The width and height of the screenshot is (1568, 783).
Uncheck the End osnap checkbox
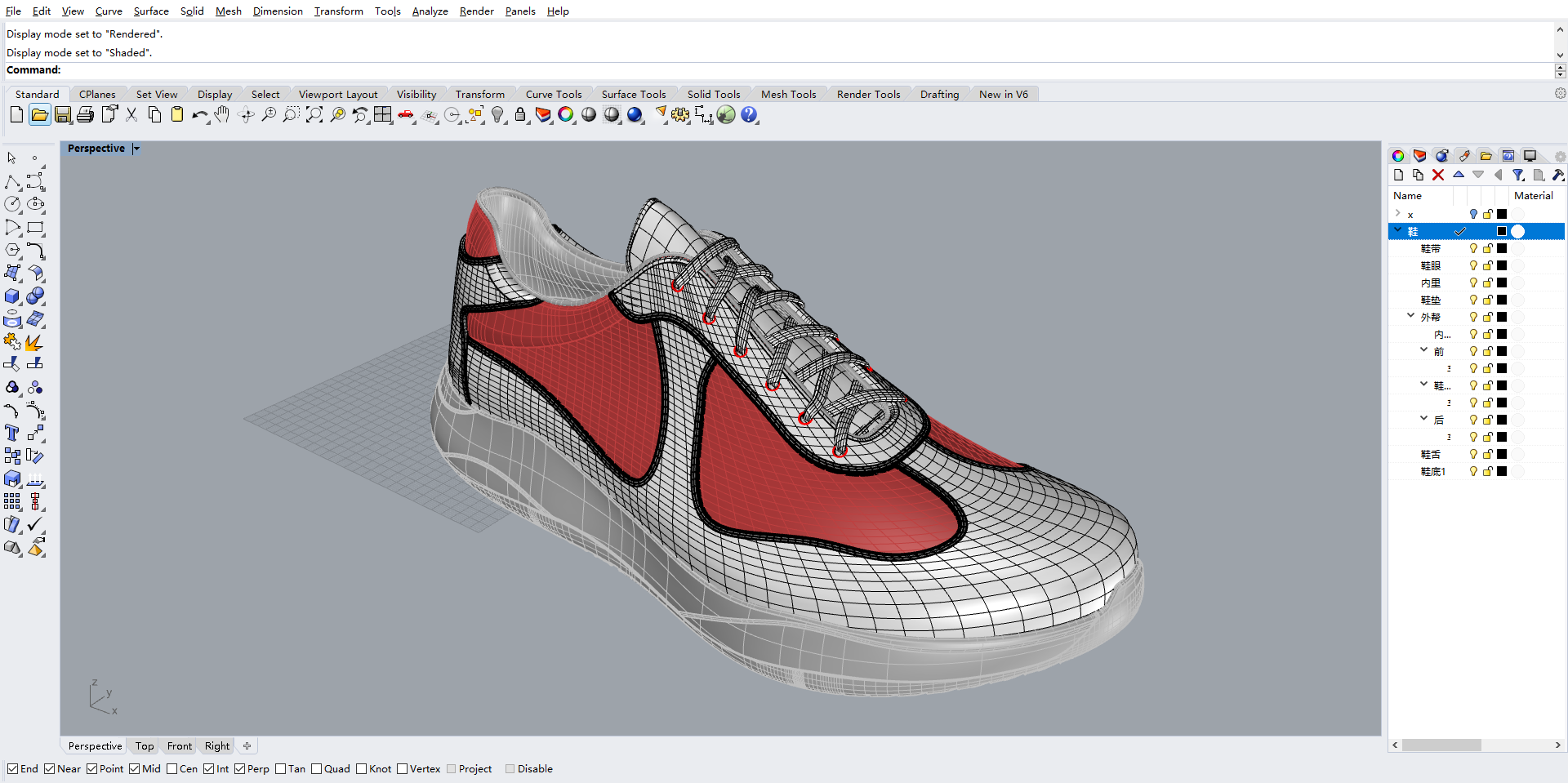[x=12, y=768]
